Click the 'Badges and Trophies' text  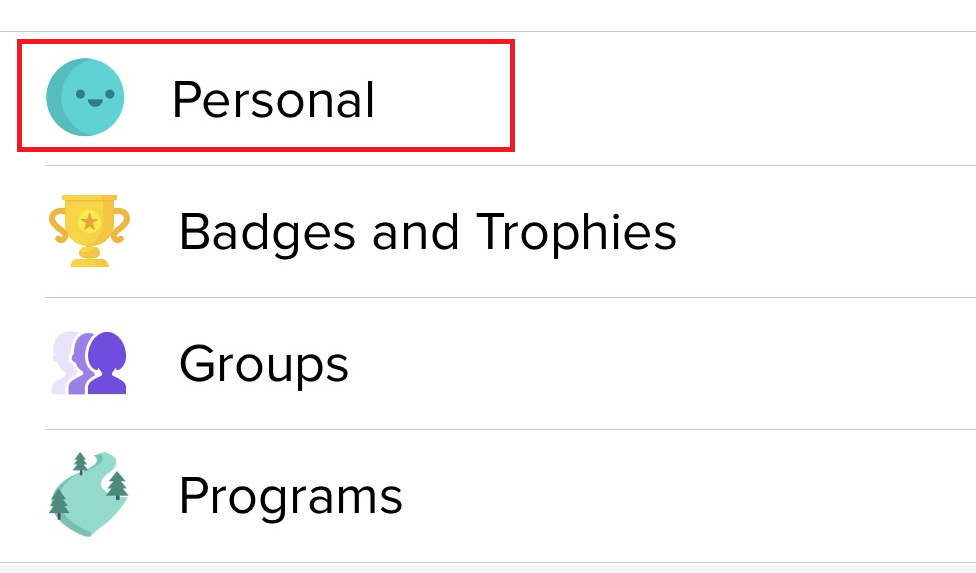tap(427, 231)
